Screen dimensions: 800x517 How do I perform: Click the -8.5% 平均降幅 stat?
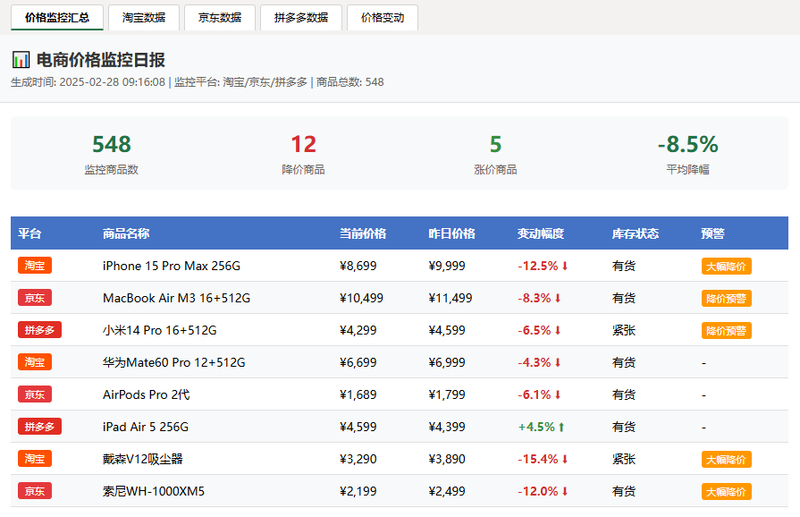click(687, 154)
